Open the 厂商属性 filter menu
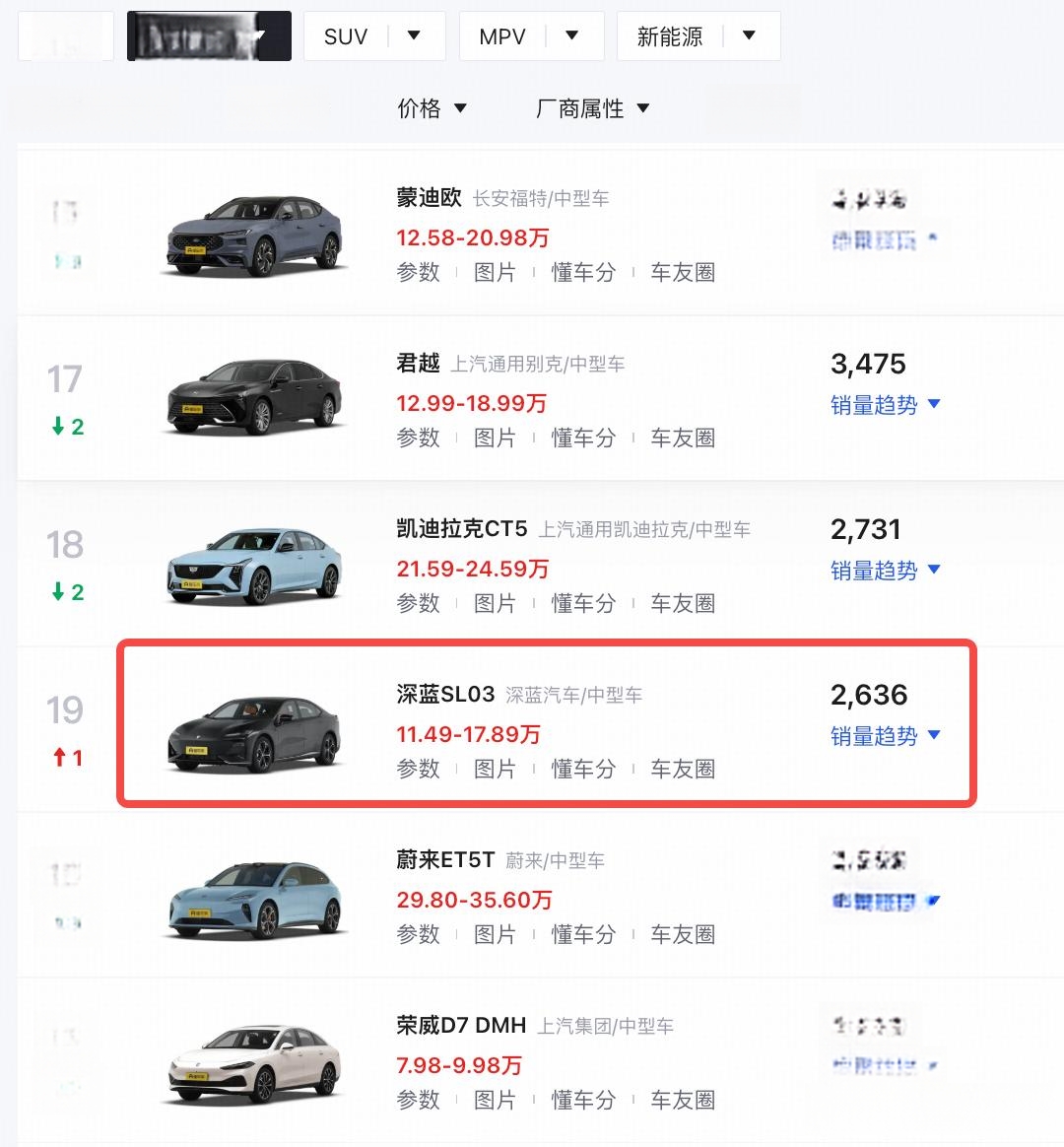 pos(592,109)
